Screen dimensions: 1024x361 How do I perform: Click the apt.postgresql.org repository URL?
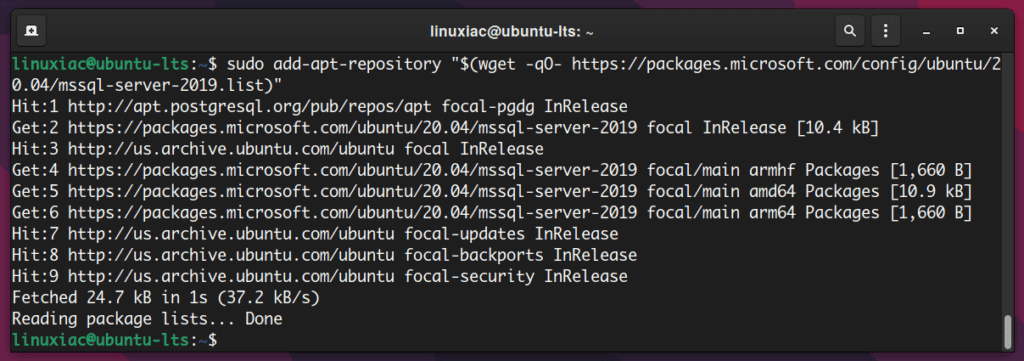[250, 106]
